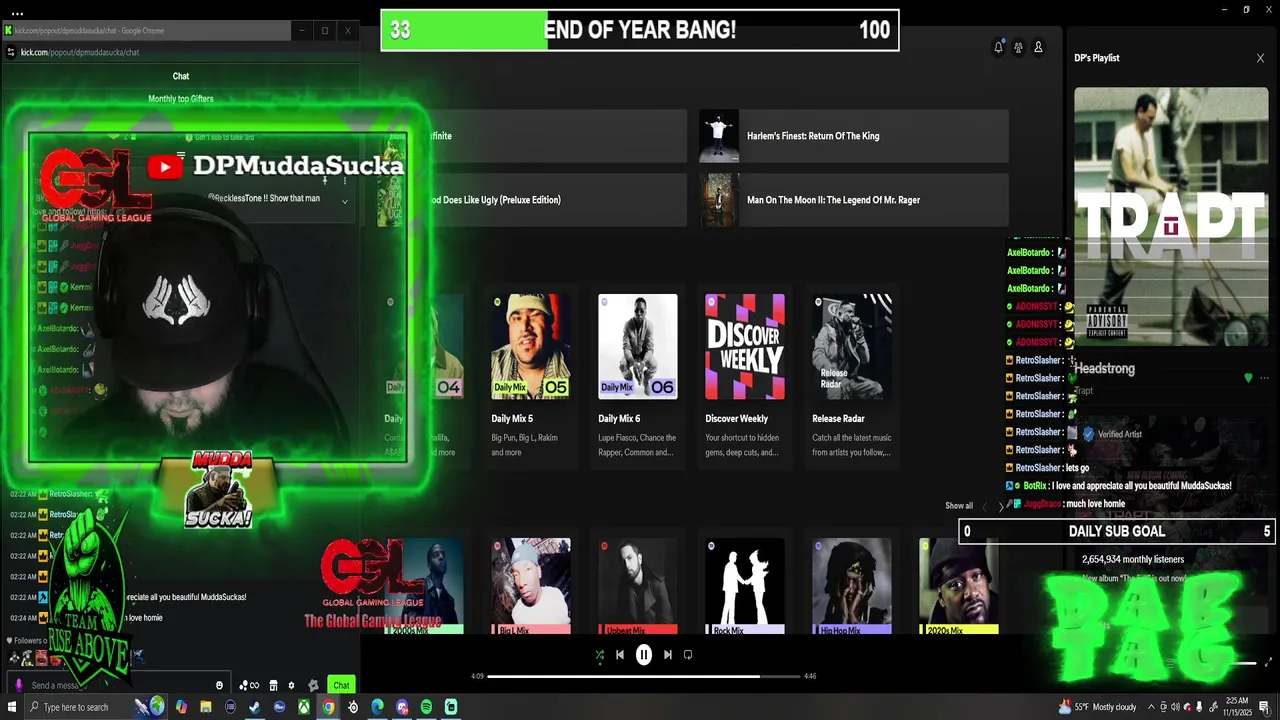
Task: Open the more options dots beside Headstrong
Action: 1265,378
